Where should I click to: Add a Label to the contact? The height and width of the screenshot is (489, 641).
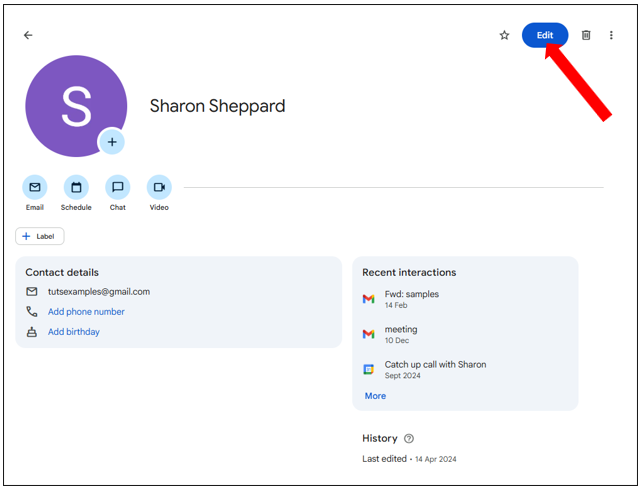40,236
